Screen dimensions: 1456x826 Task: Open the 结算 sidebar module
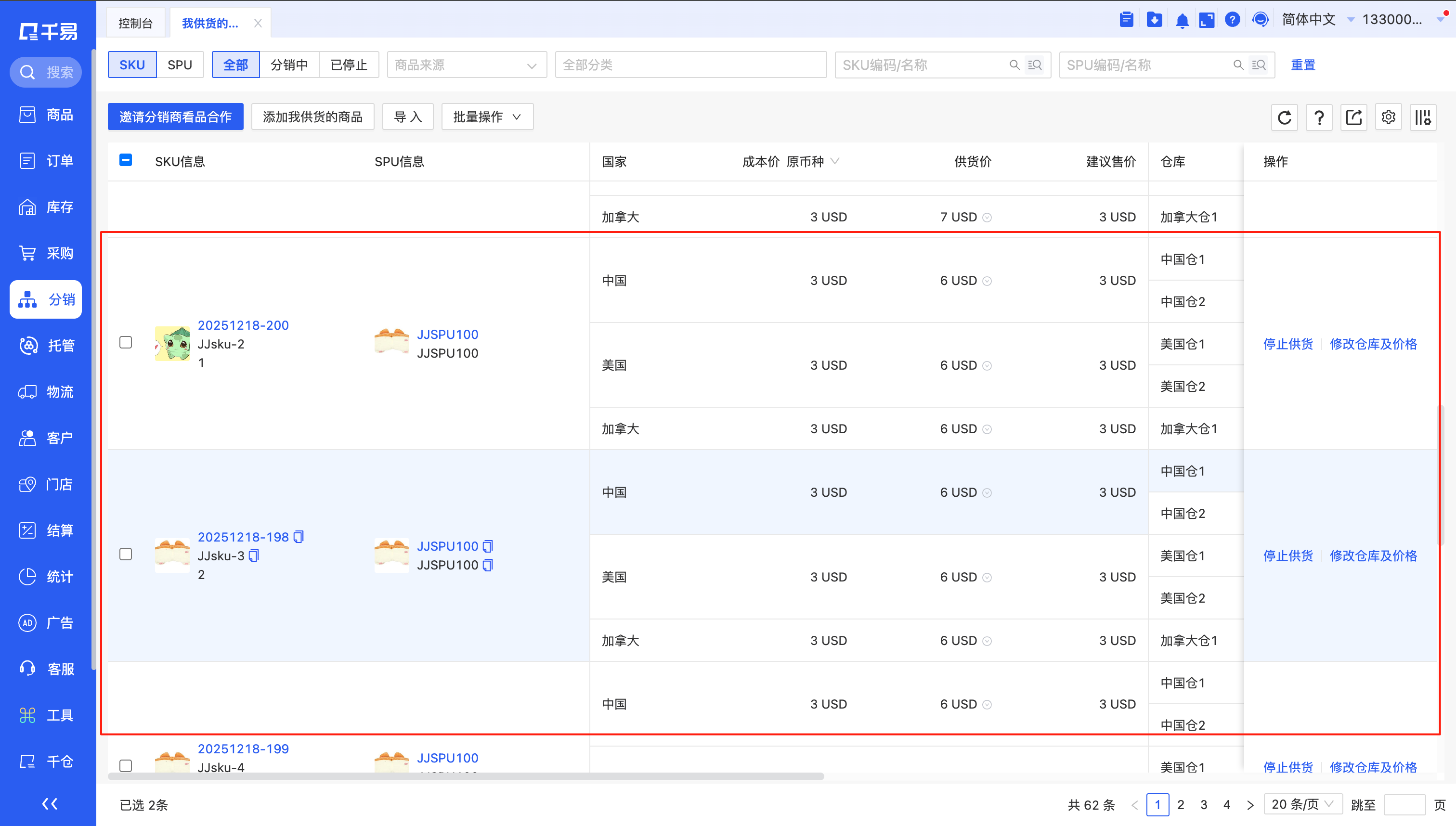click(46, 530)
